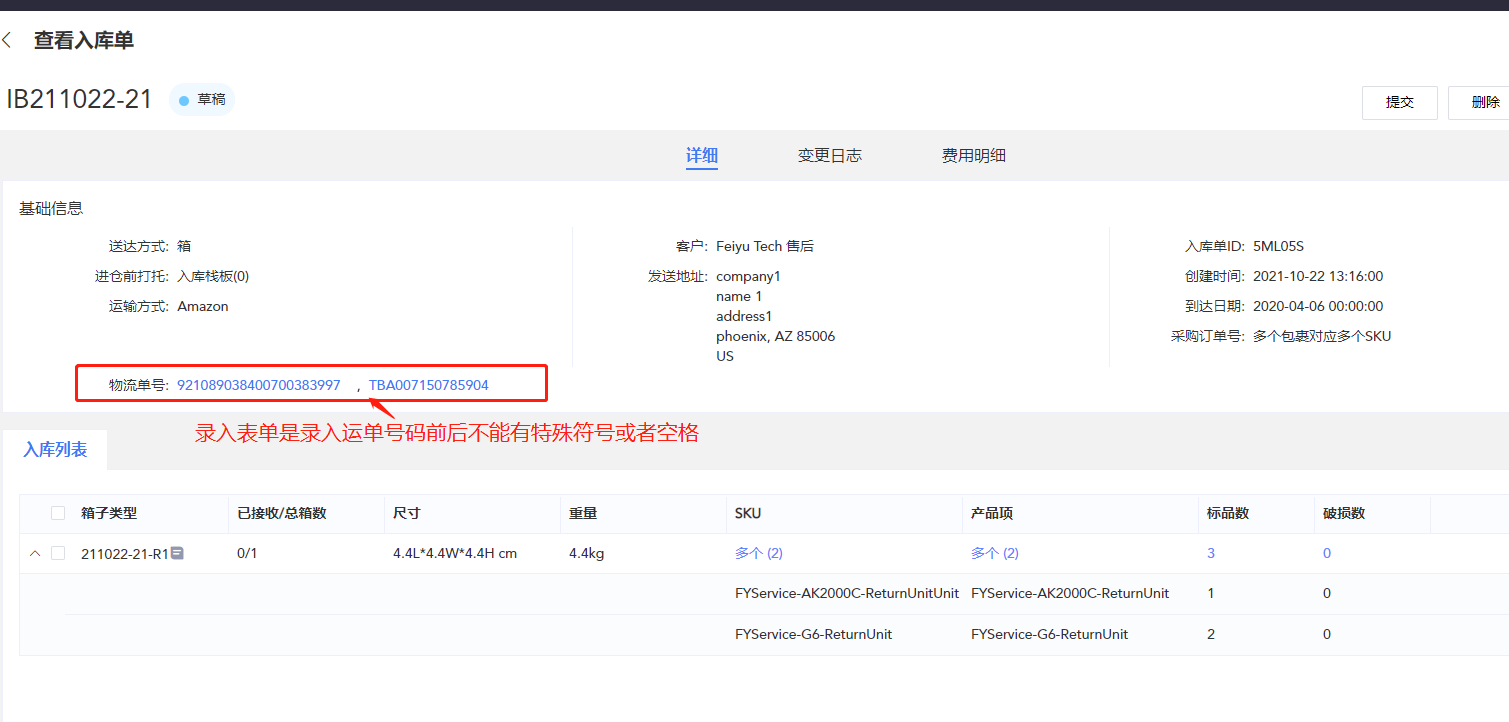Open tracking number 92108903840070038​3997 link

pos(259,385)
